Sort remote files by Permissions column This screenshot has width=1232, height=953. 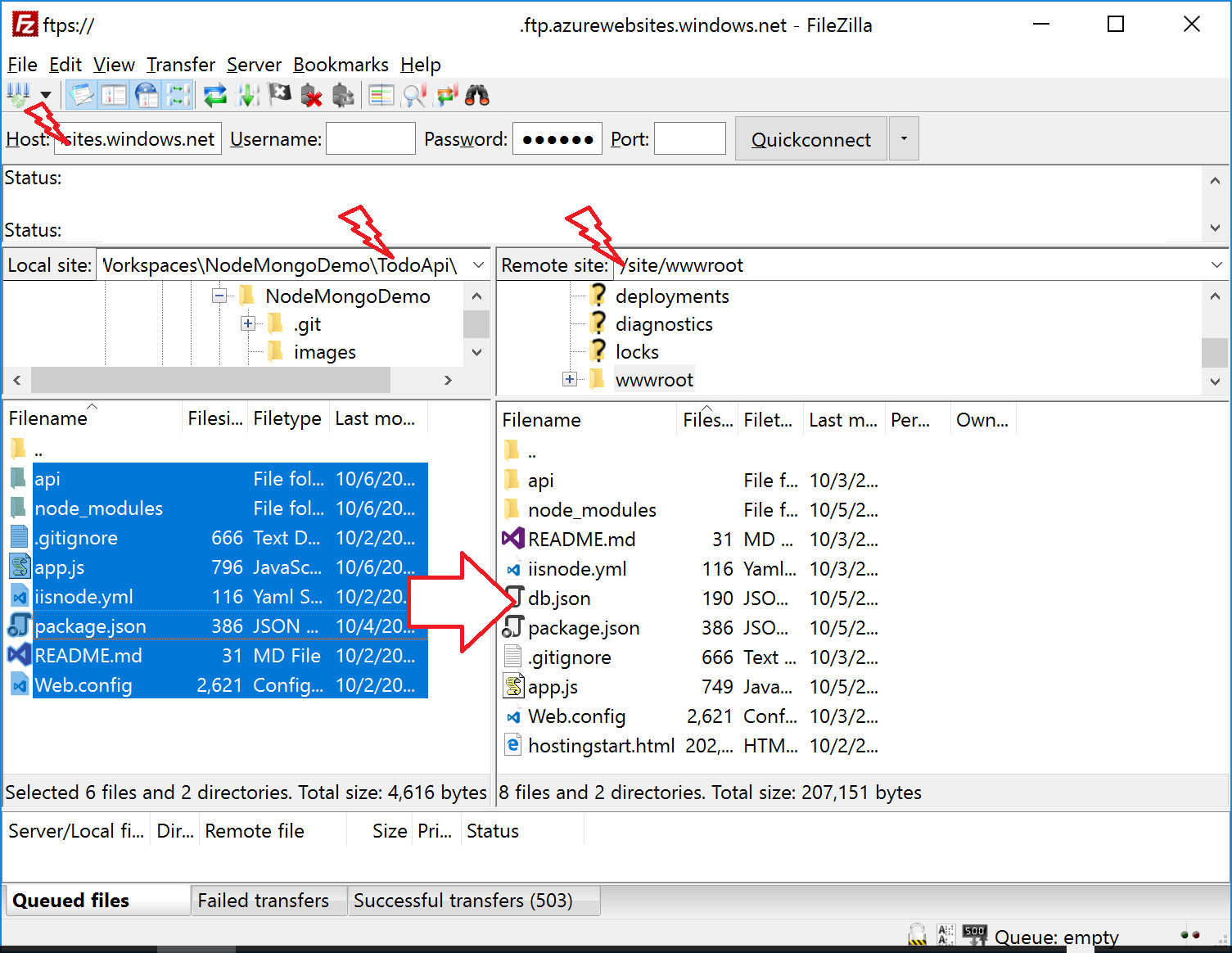[918, 420]
